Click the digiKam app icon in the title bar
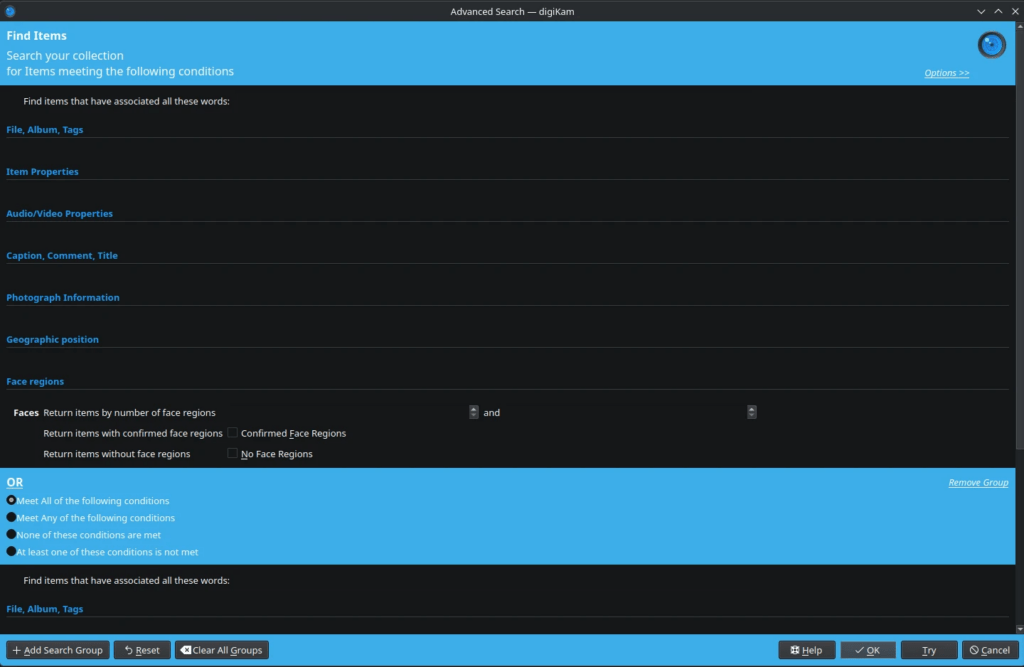This screenshot has height=667, width=1024. coord(10,11)
